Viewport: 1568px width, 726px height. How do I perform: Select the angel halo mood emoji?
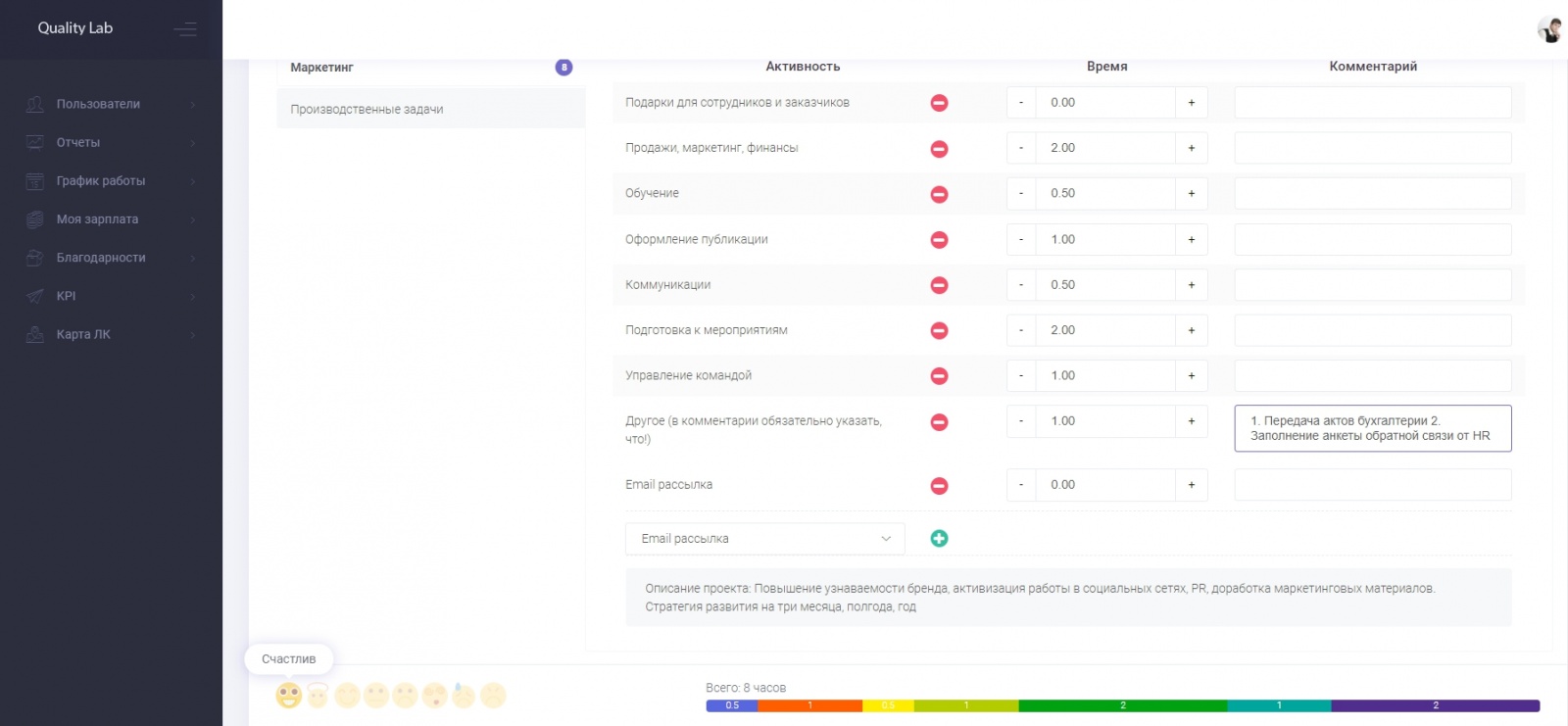tap(318, 696)
